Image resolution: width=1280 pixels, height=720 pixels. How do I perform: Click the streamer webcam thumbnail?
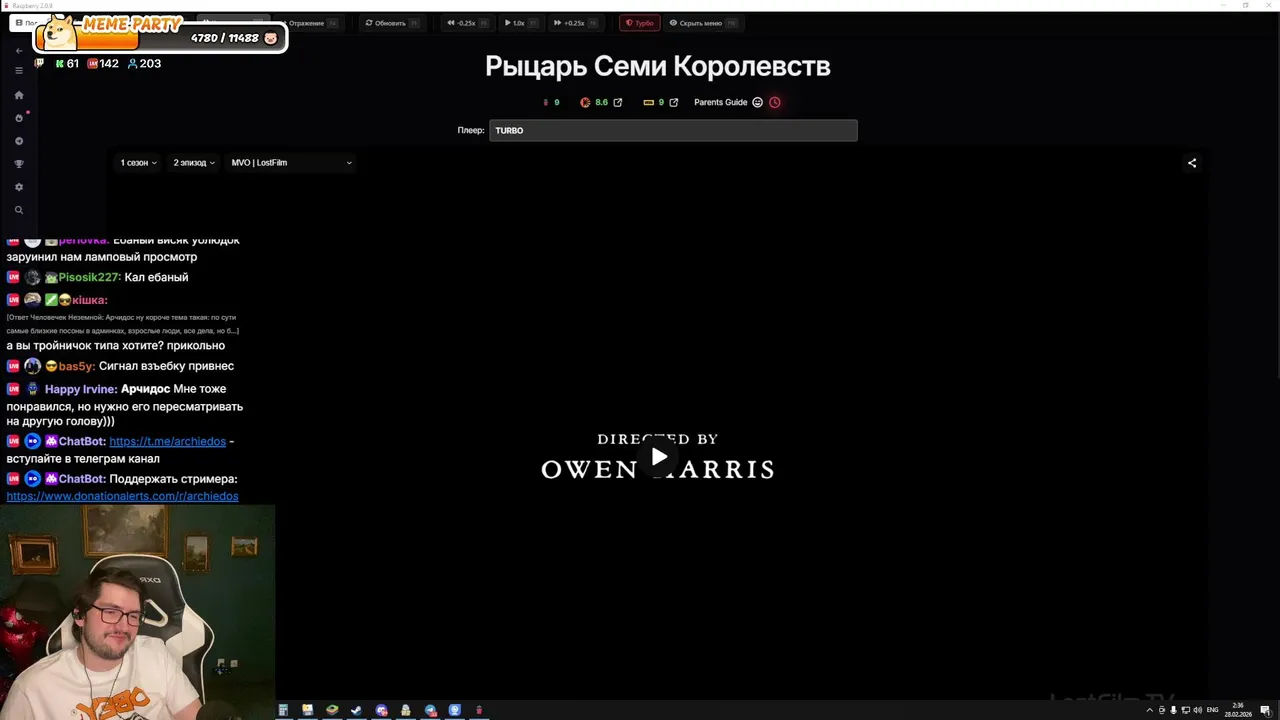click(137, 612)
